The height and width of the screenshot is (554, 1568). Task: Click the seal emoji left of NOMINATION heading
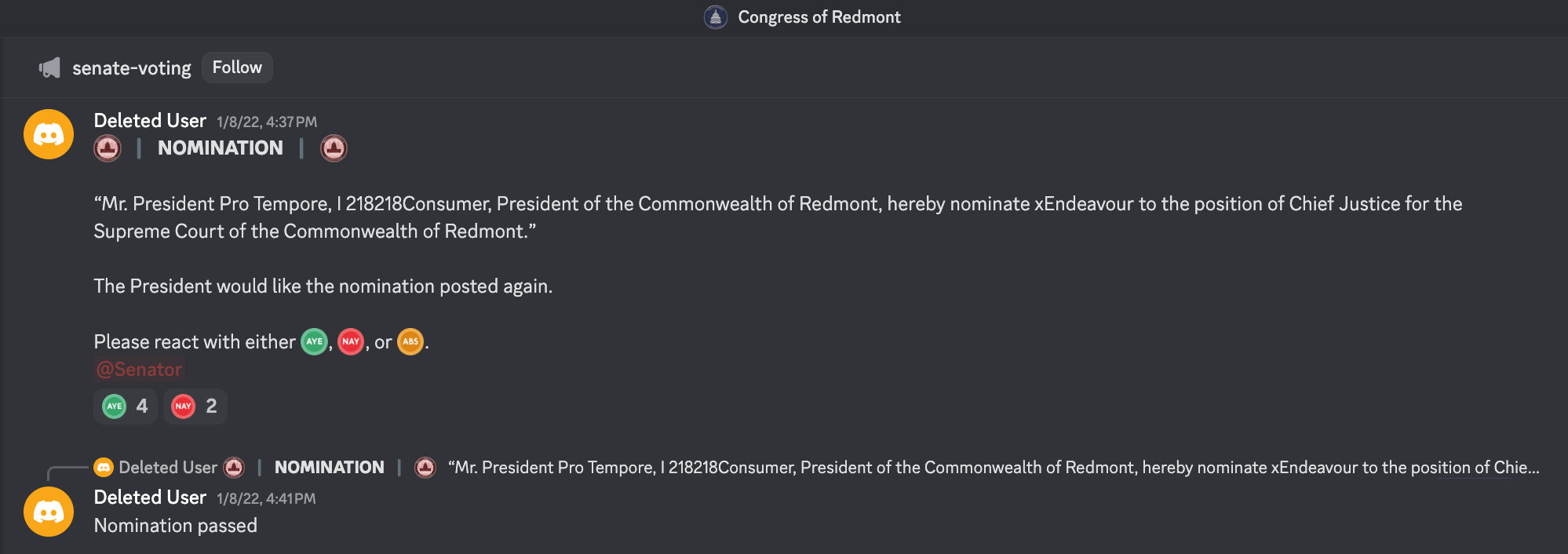coord(108,148)
